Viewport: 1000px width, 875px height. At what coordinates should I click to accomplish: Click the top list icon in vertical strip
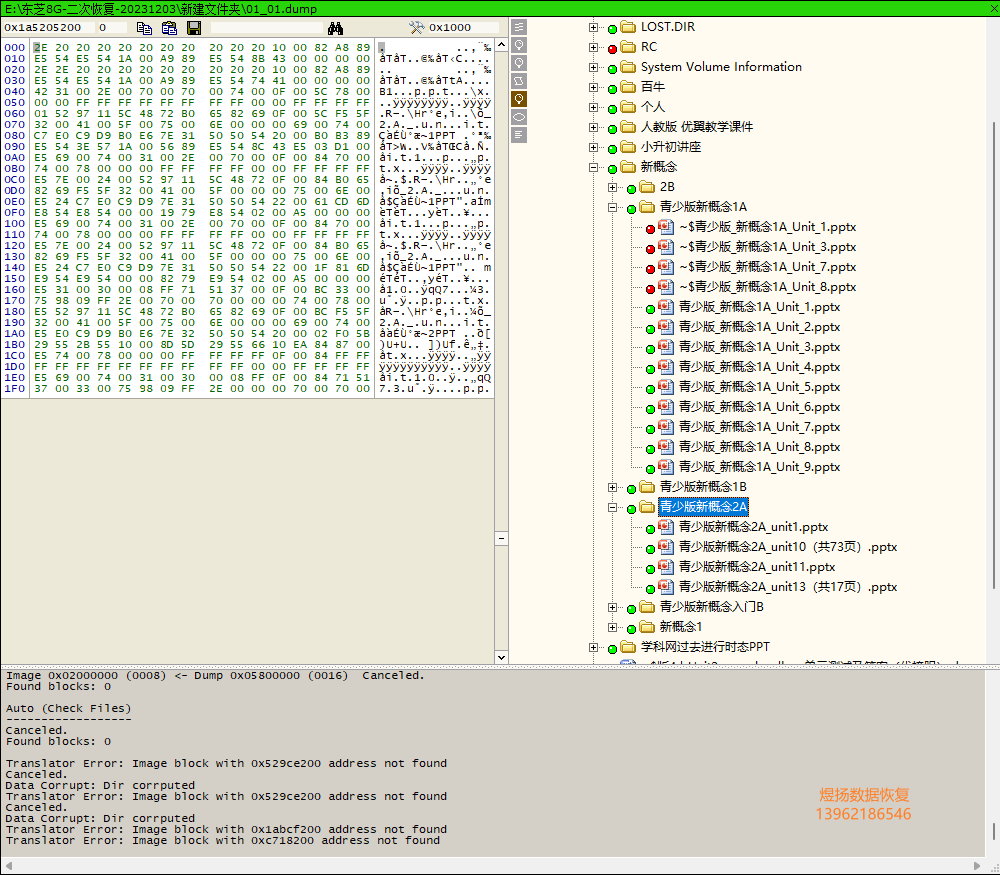tap(519, 27)
